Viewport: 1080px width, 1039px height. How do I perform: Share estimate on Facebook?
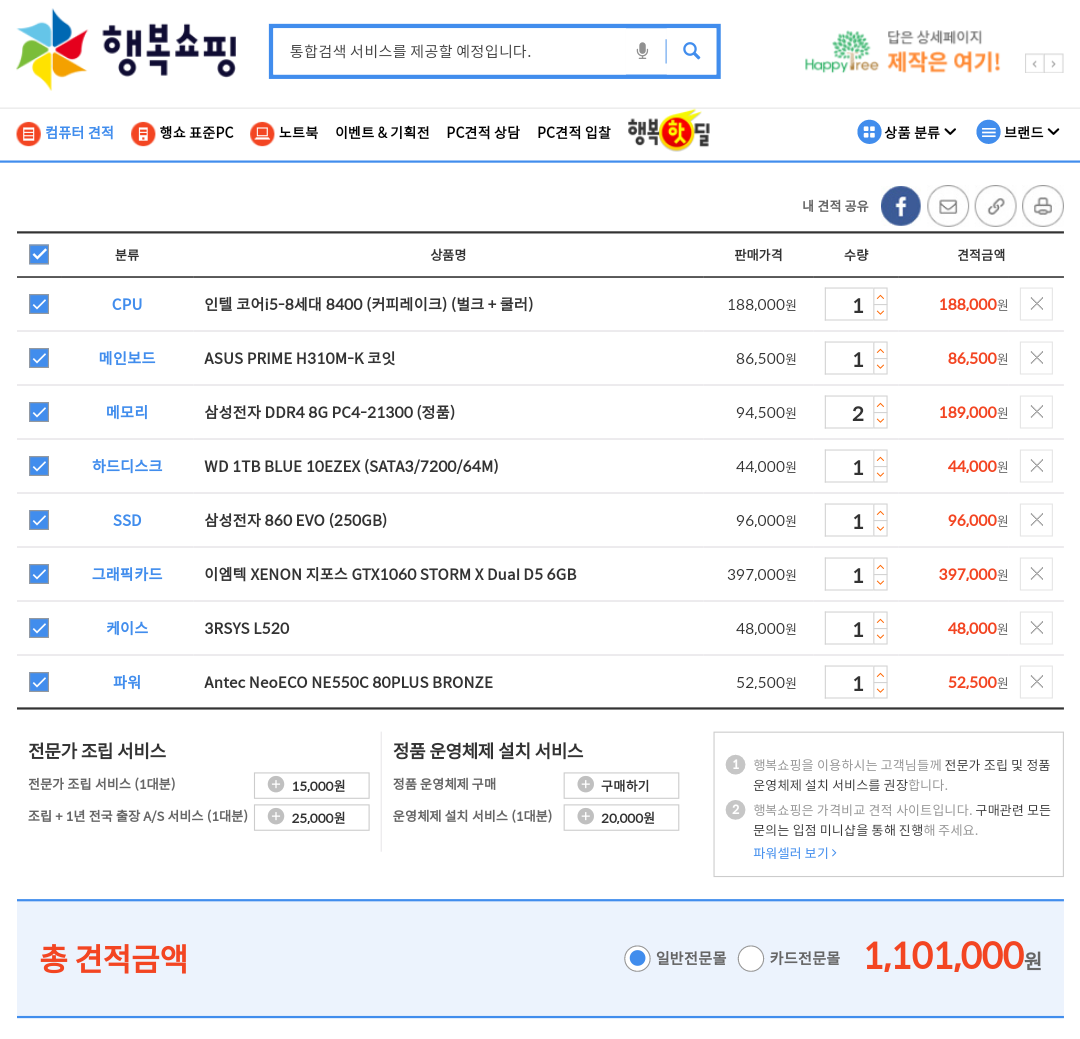click(900, 205)
